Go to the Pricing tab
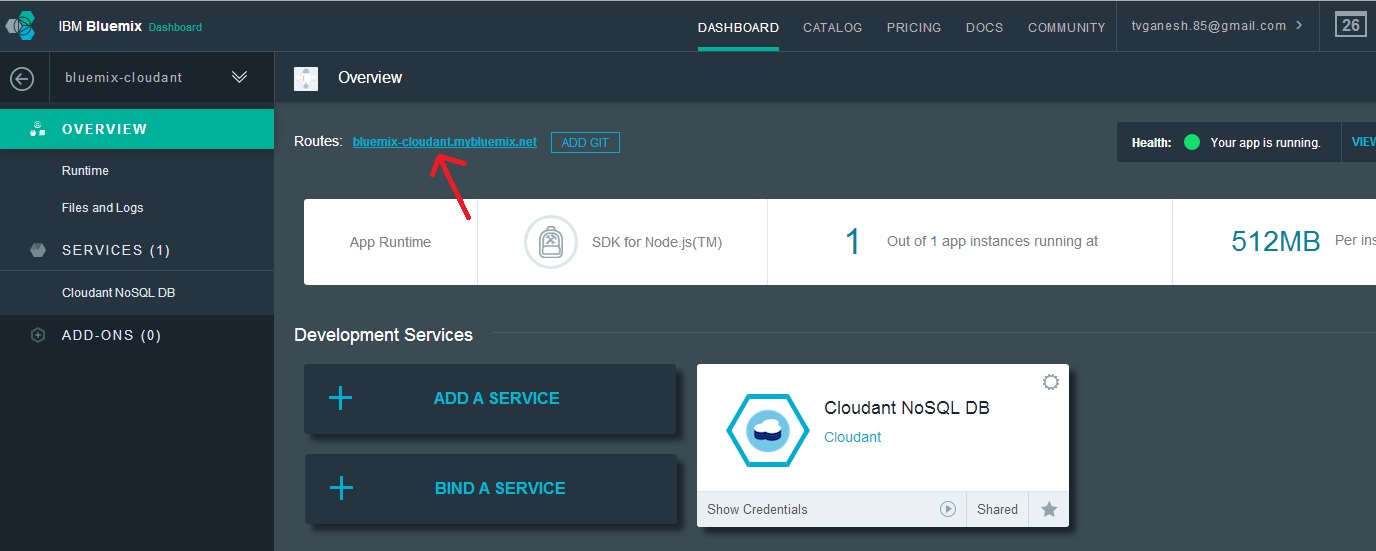This screenshot has width=1376, height=551. [913, 27]
